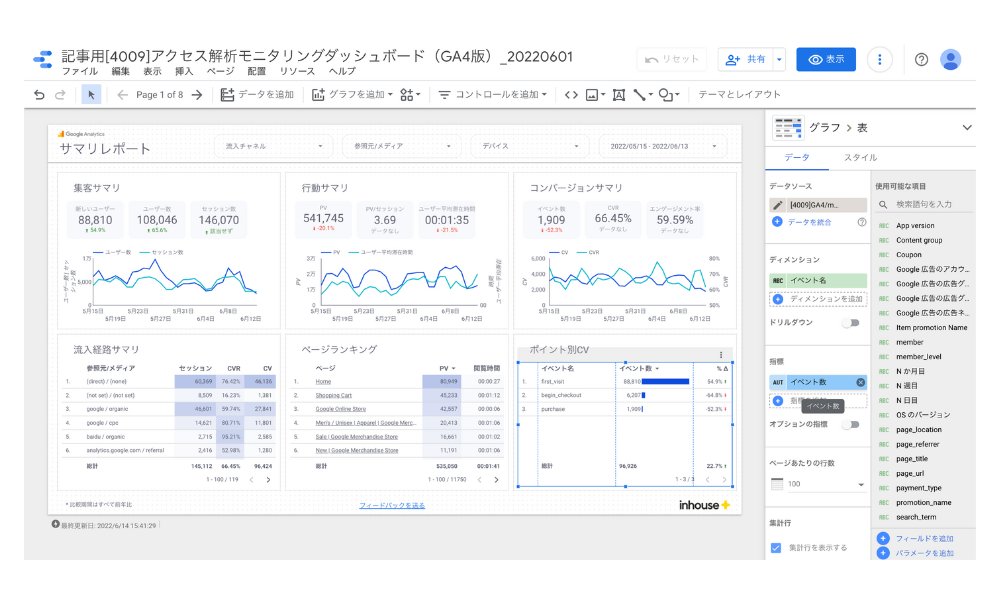This screenshot has height=600, width=1000.
Task: Click help icon beside データを統合
Action: 862,222
